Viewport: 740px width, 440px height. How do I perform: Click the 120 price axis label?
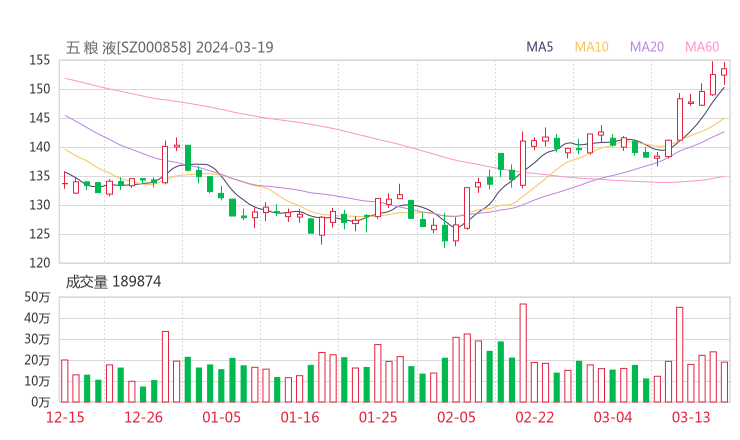pyautogui.click(x=40, y=263)
